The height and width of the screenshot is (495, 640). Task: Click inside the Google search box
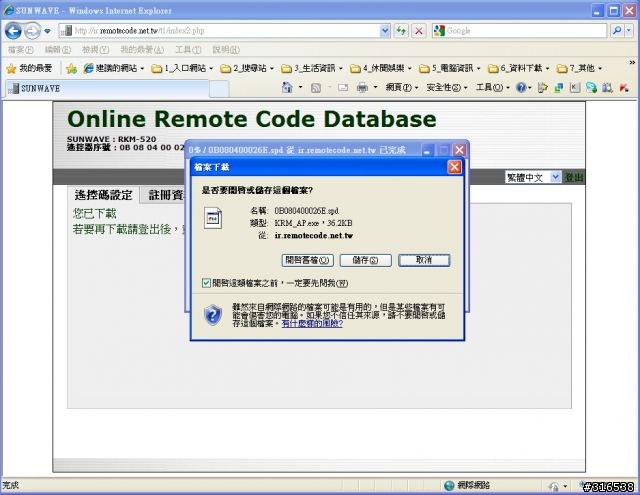coord(525,31)
